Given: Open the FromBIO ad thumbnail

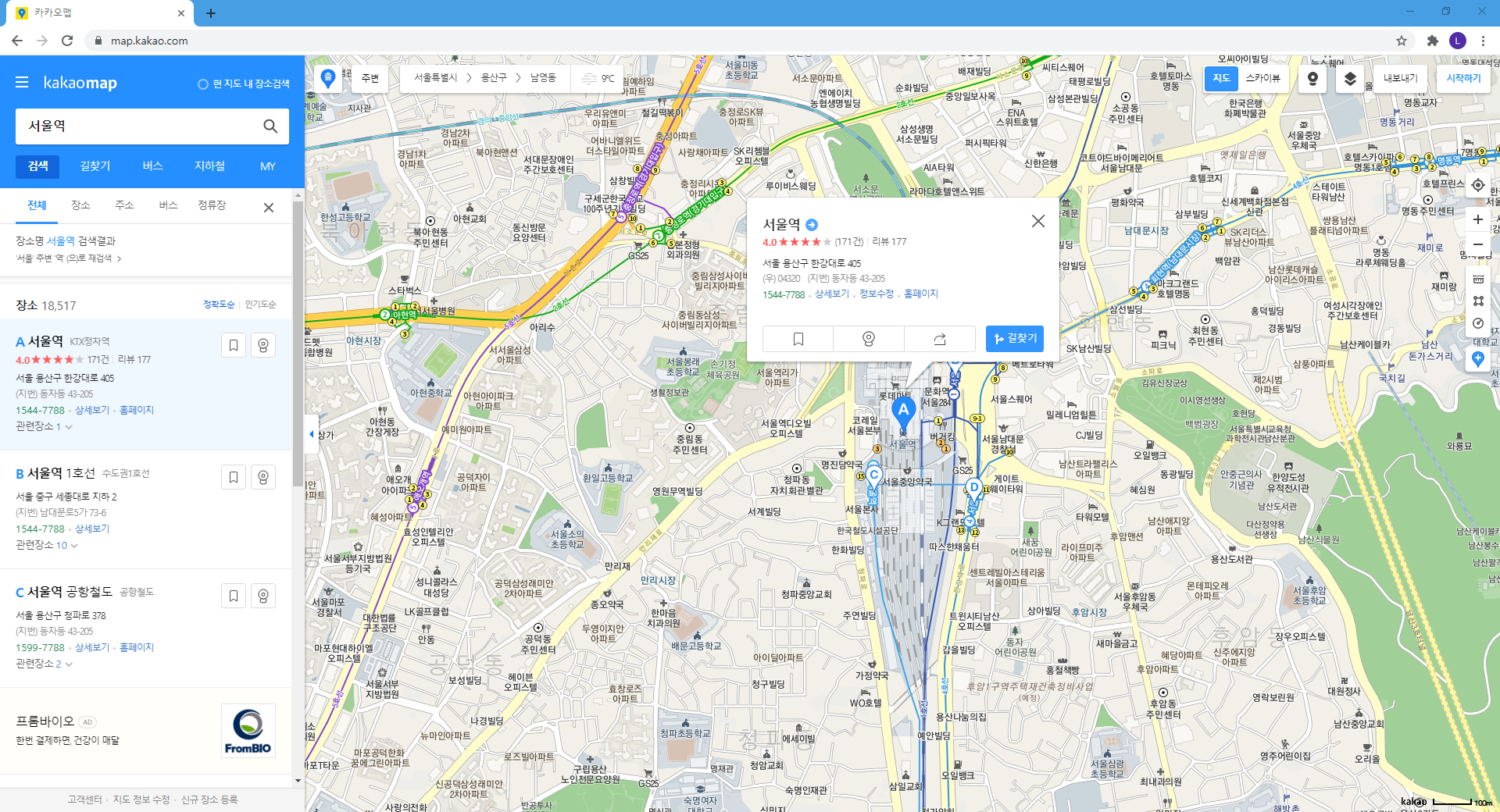Looking at the screenshot, I should pos(248,731).
